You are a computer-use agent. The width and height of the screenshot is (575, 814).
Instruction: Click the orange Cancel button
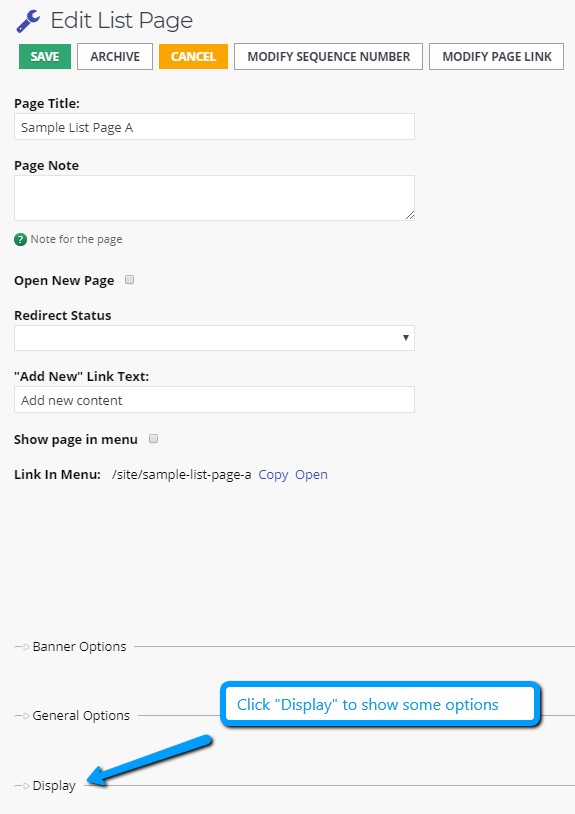coord(194,57)
